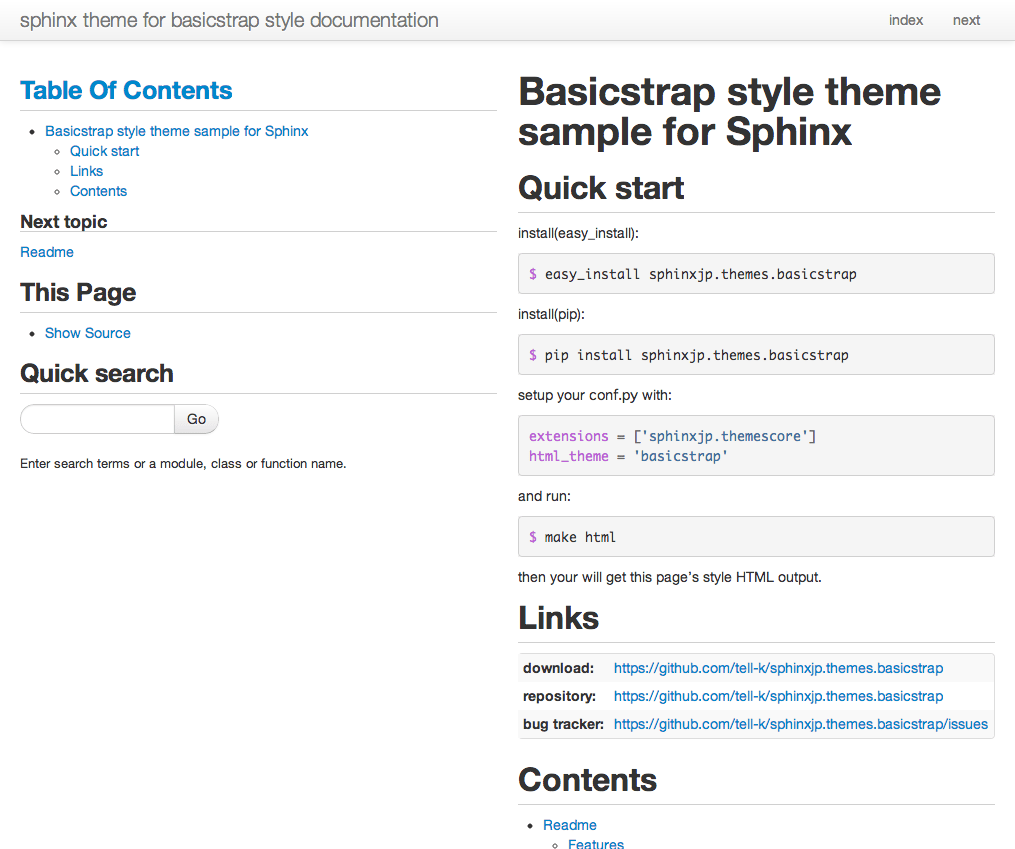Open the index navigation link
The height and width of the screenshot is (849, 1015).
(x=905, y=20)
